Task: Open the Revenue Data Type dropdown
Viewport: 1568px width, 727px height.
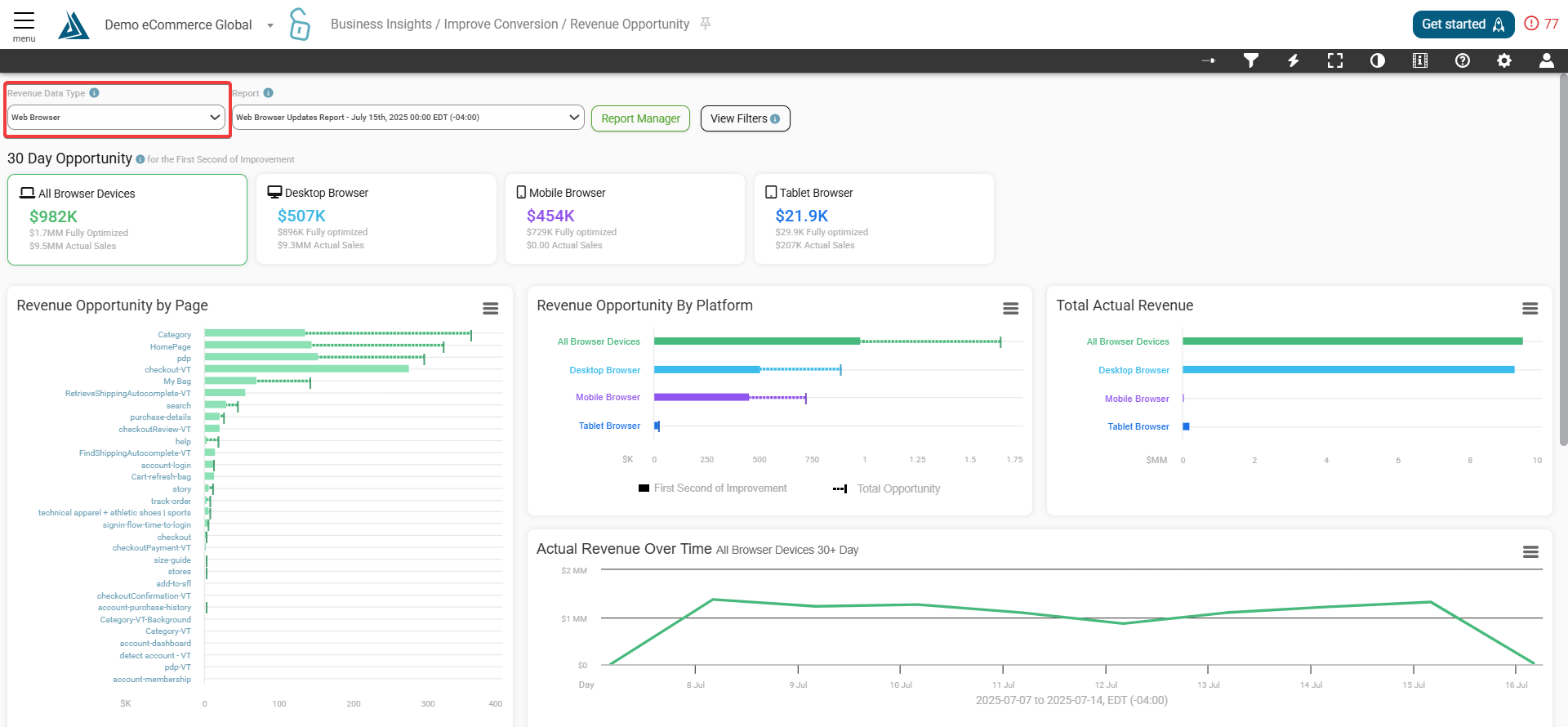Action: tap(116, 118)
